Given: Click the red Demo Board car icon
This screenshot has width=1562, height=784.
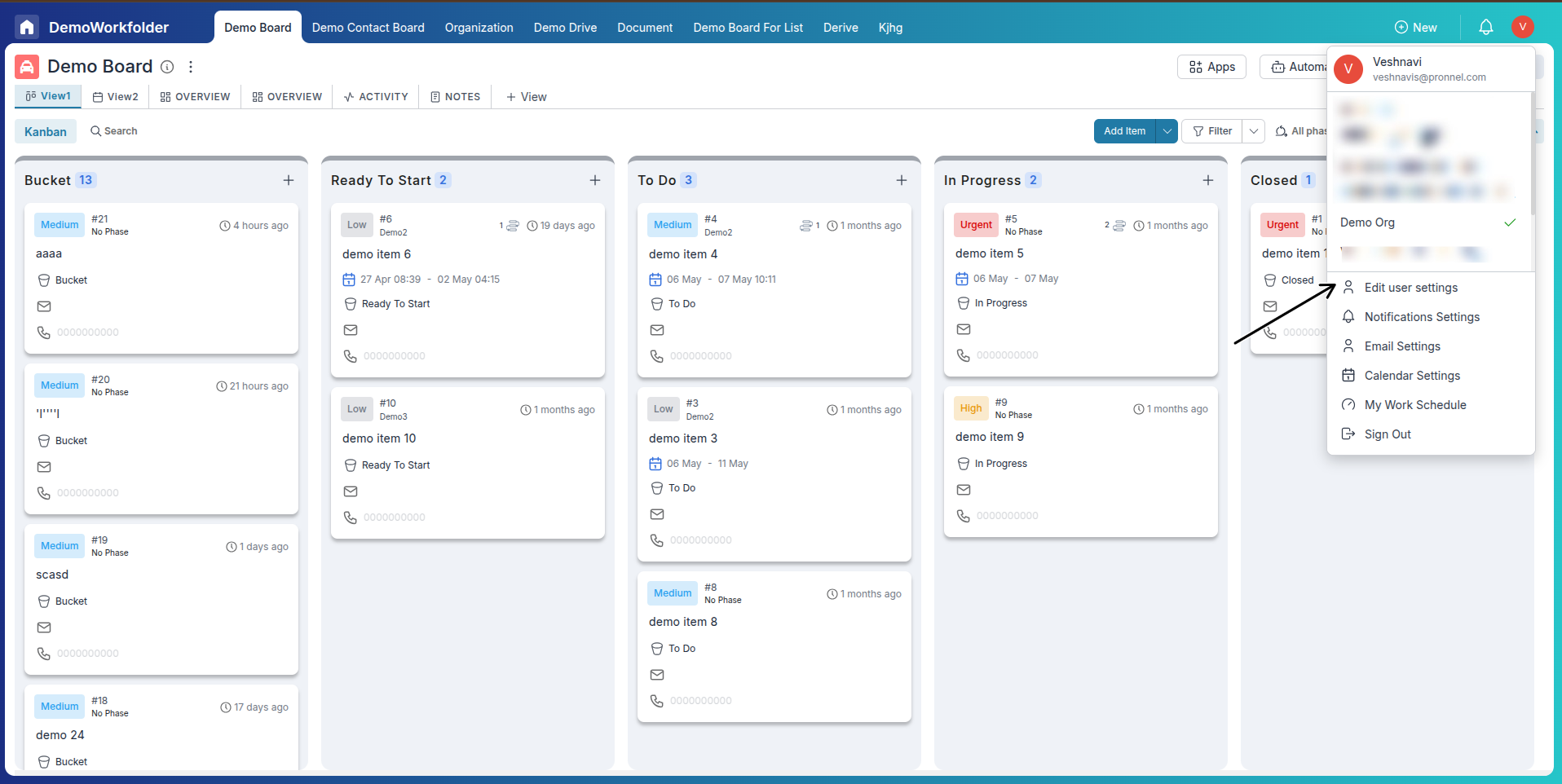Looking at the screenshot, I should coord(27,67).
